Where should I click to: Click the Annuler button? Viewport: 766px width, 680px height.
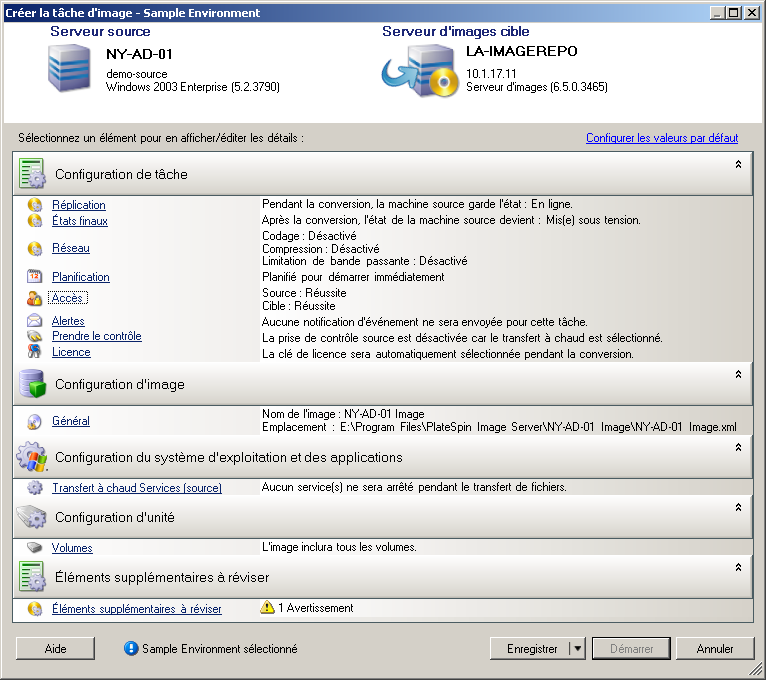coord(715,649)
